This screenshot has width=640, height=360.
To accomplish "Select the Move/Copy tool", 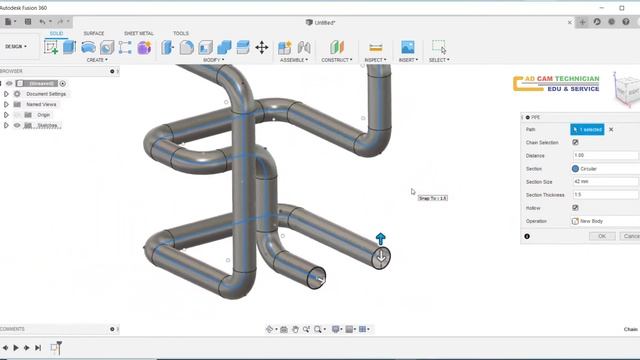I will (x=262, y=47).
